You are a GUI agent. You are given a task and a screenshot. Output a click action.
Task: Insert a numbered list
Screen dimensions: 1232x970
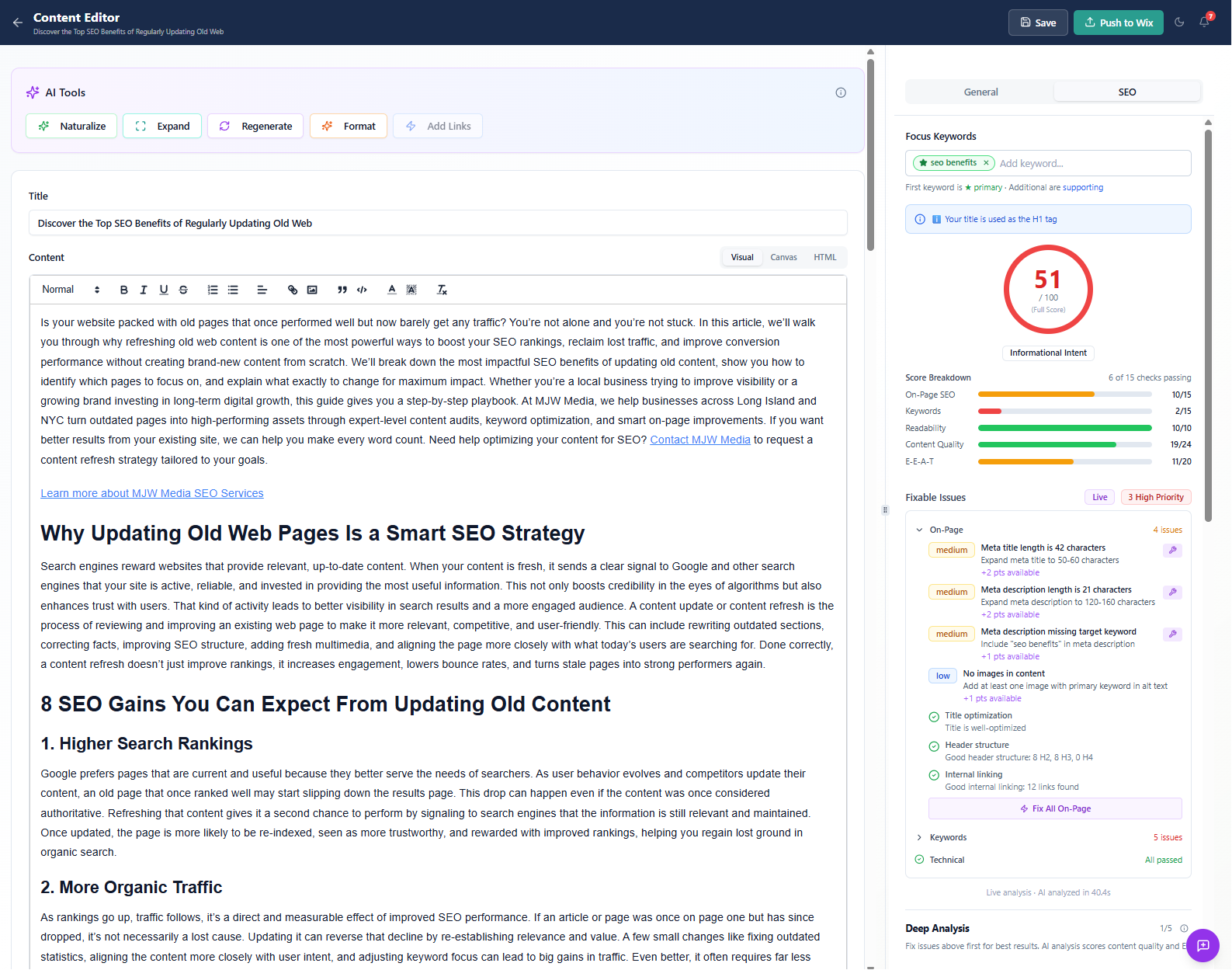(213, 290)
